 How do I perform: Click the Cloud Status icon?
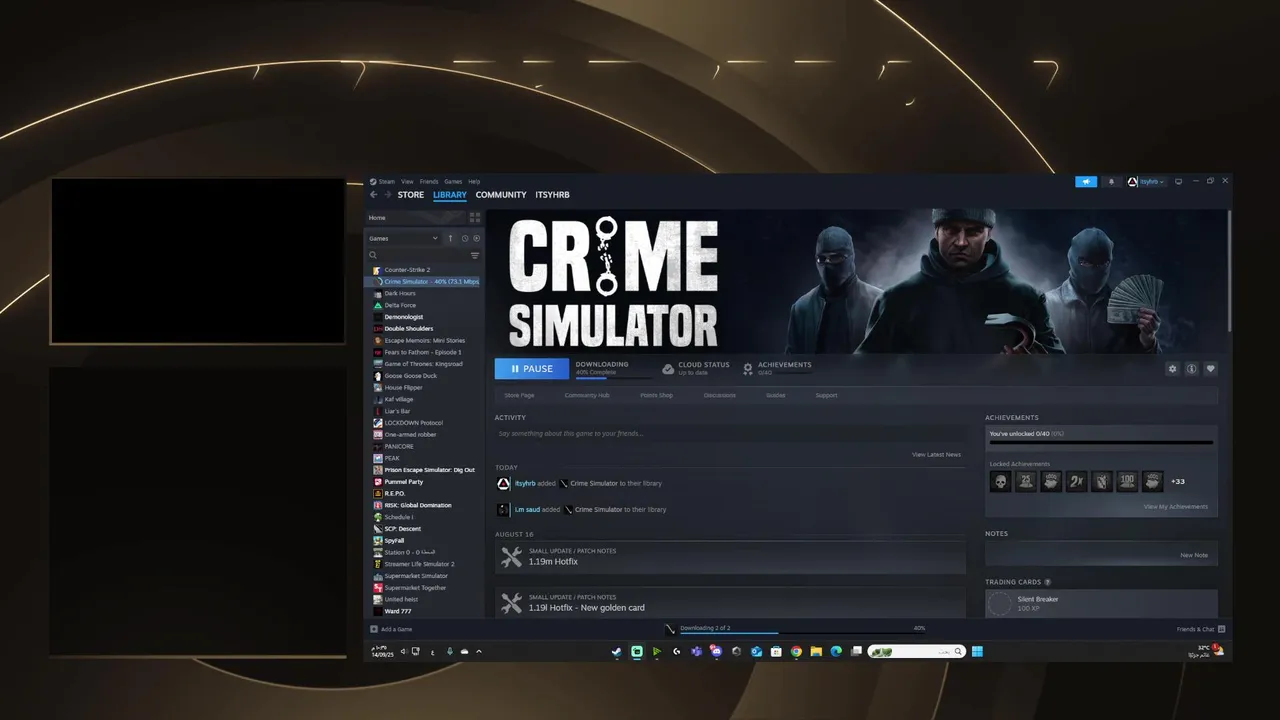(668, 369)
